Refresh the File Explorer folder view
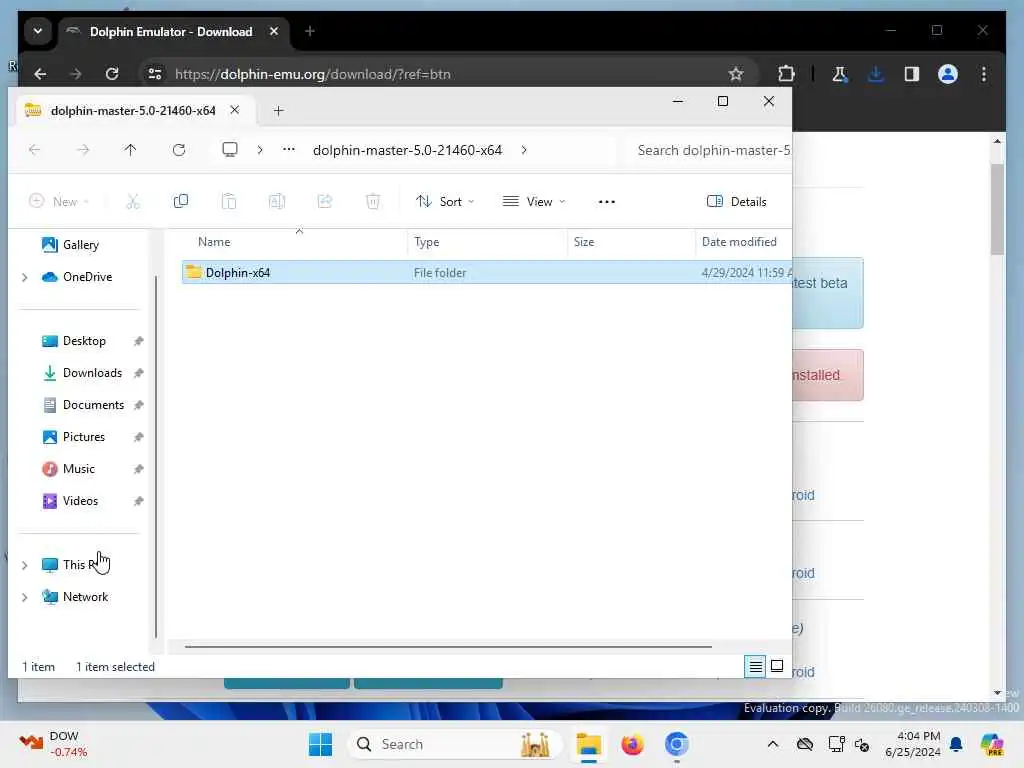The image size is (1024, 768). [x=179, y=150]
